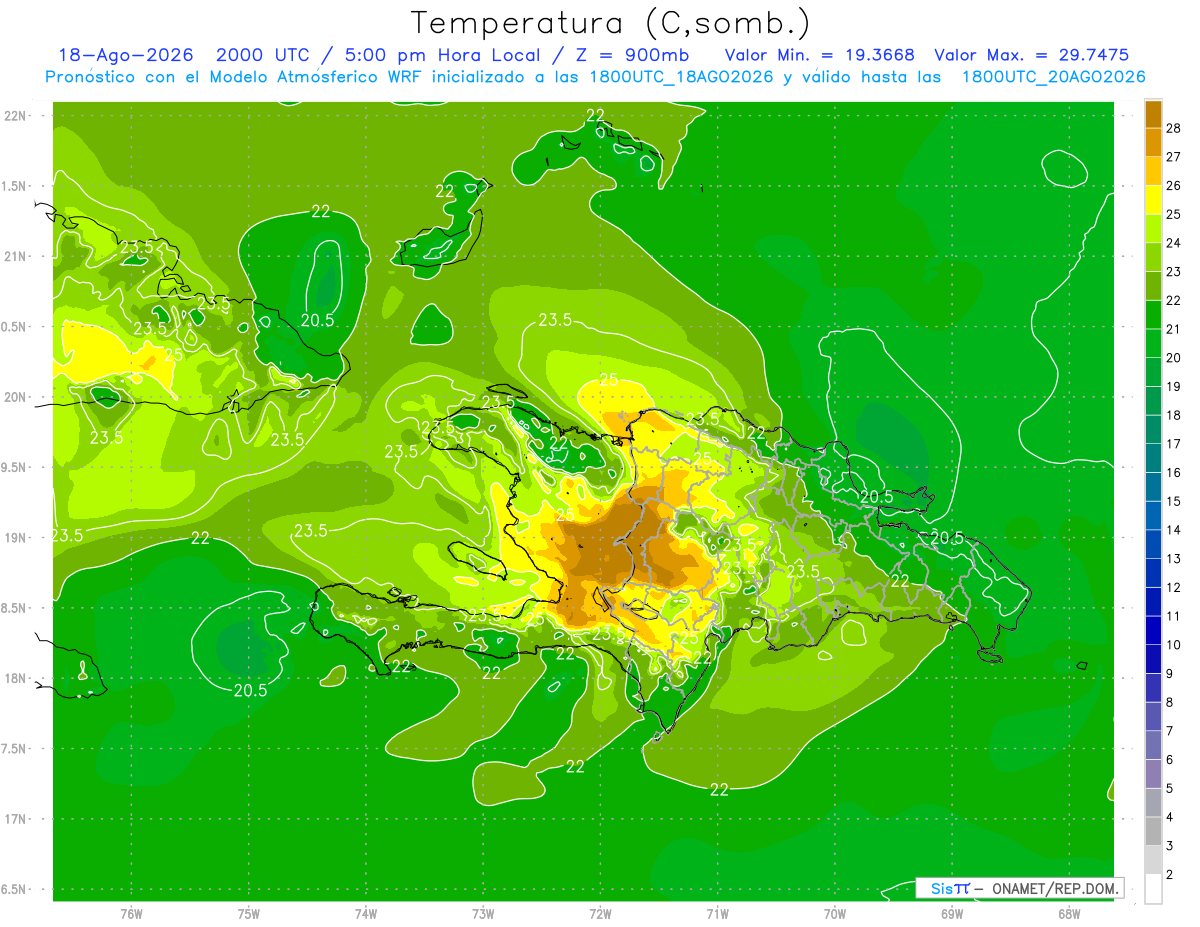Click legend value 26
This screenshot has width=1200, height=927.
coord(1174,185)
